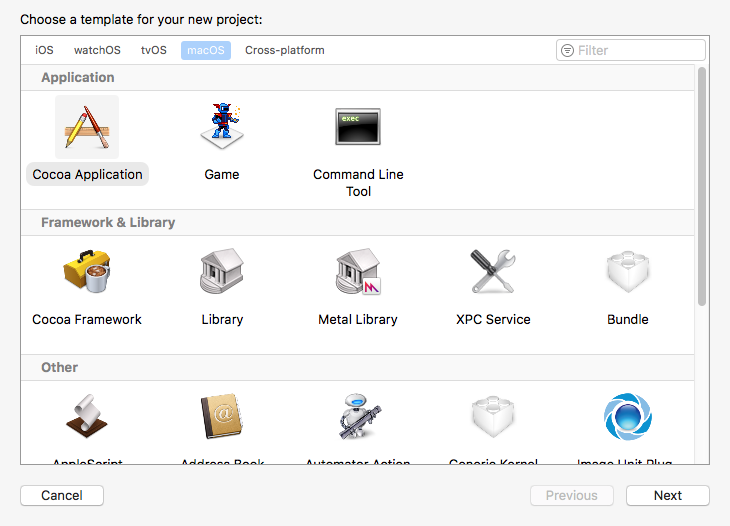The width and height of the screenshot is (730, 526).
Task: Select the Metal Library icon
Action: tap(358, 271)
